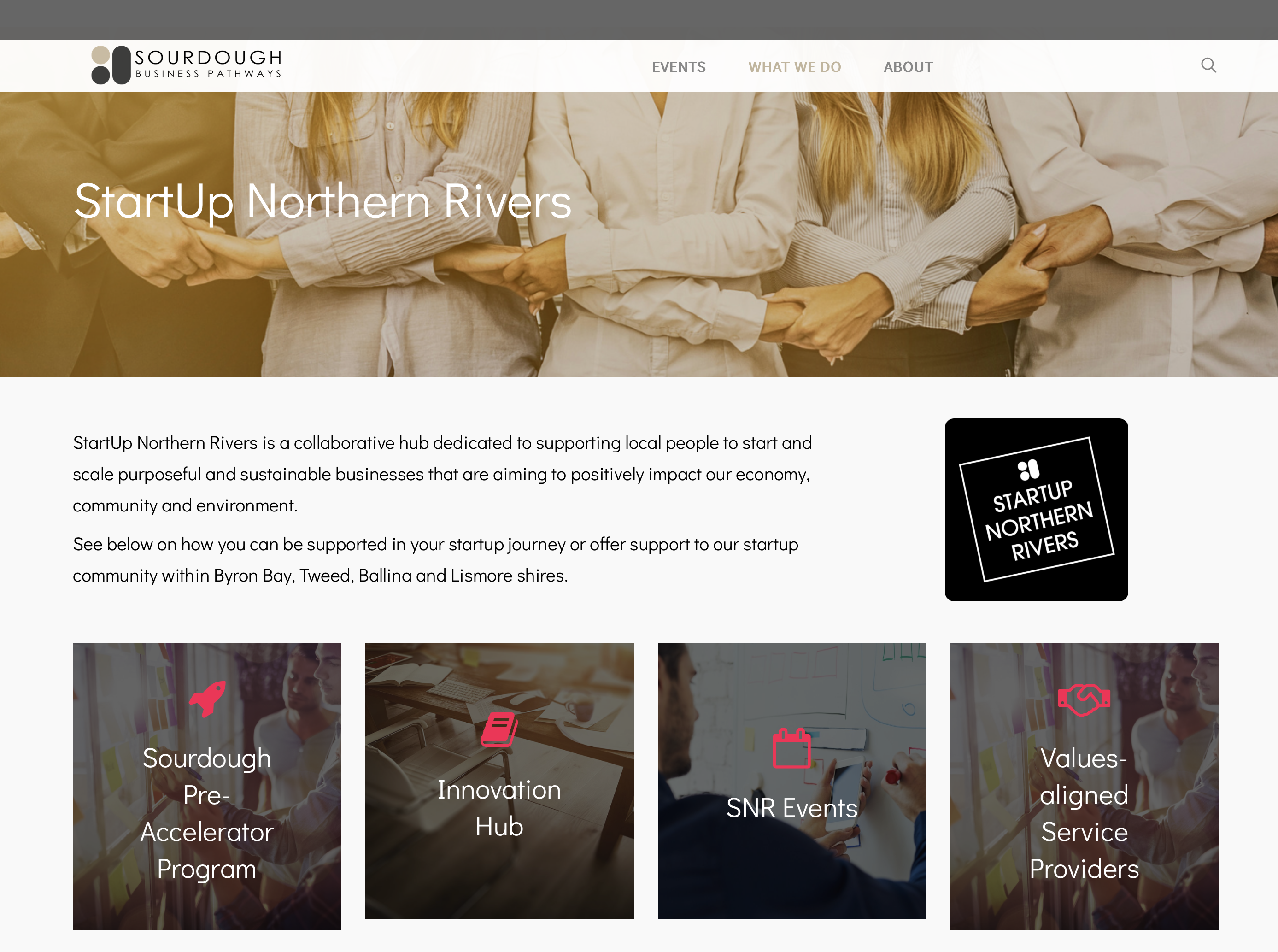Viewport: 1278px width, 952px height.
Task: Click the red rocket icon
Action: (x=207, y=699)
